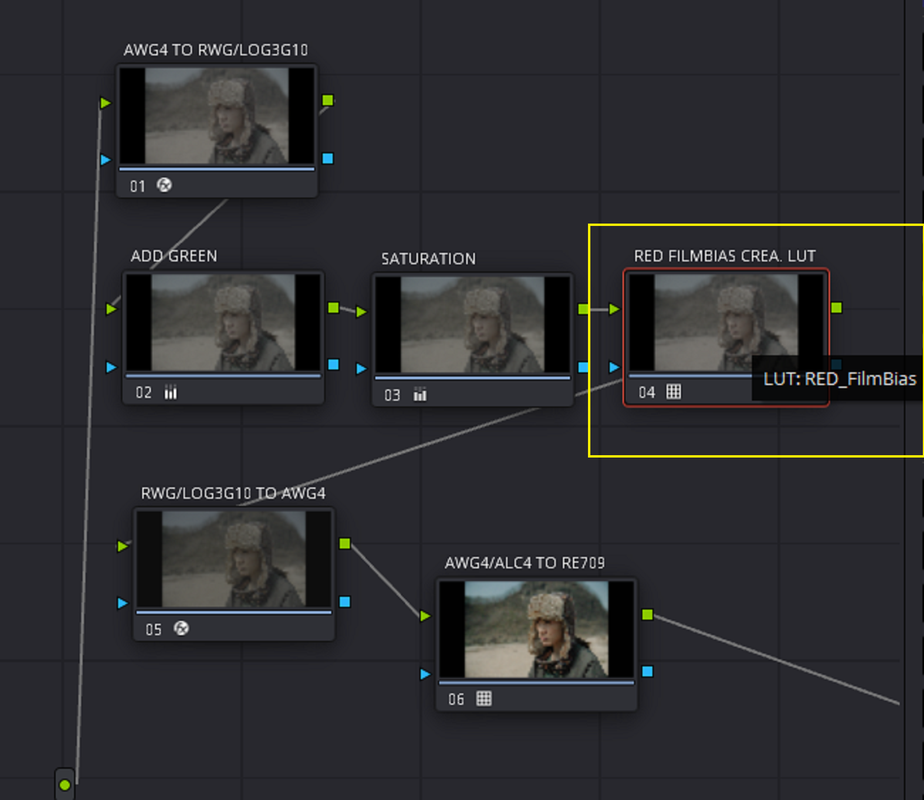Screen dimensions: 924x800
Task: Click the LUT grid icon on node 06
Action: point(484,698)
